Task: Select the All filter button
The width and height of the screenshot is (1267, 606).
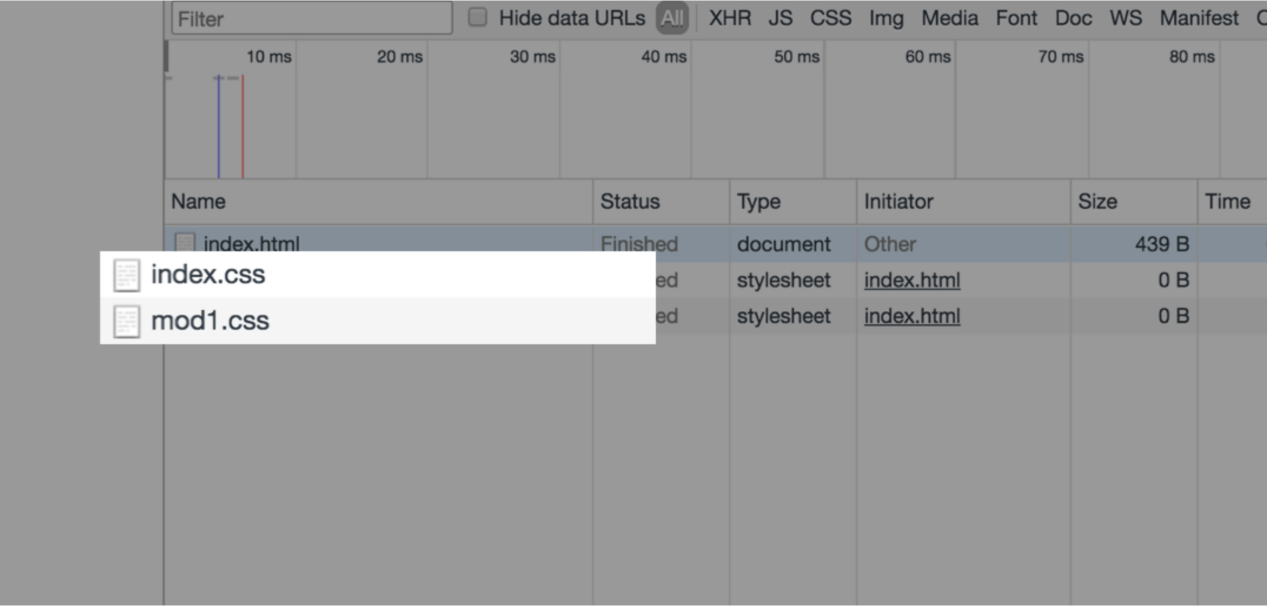Action: [x=672, y=18]
